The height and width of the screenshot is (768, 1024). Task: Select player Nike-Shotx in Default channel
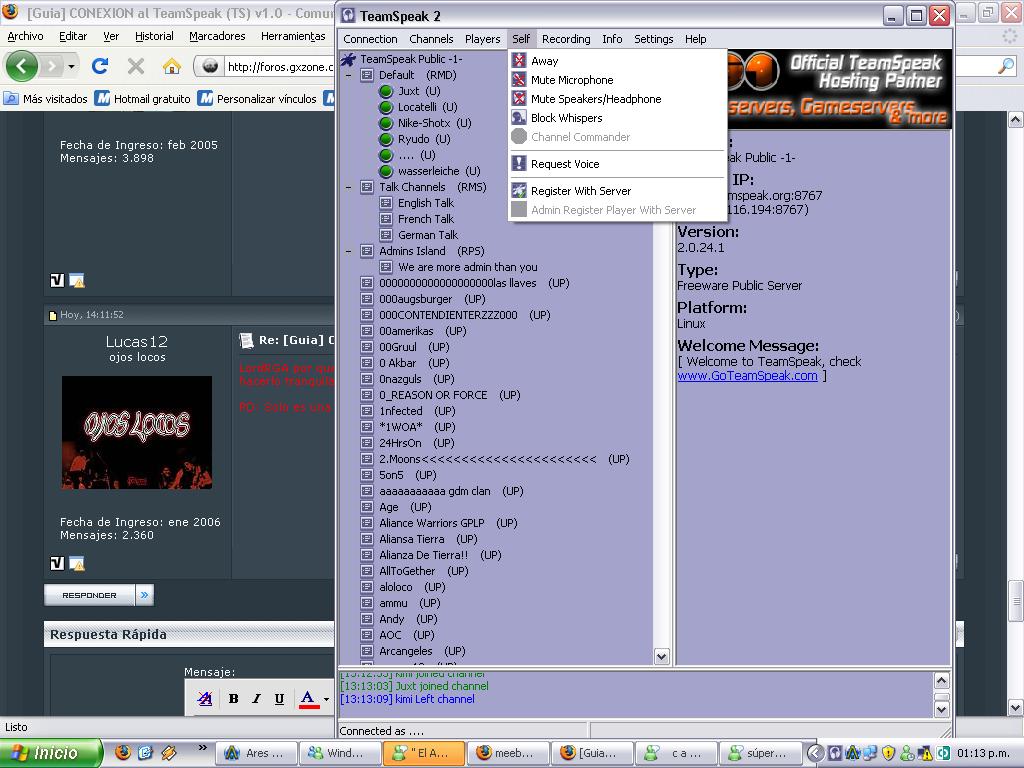click(x=434, y=123)
